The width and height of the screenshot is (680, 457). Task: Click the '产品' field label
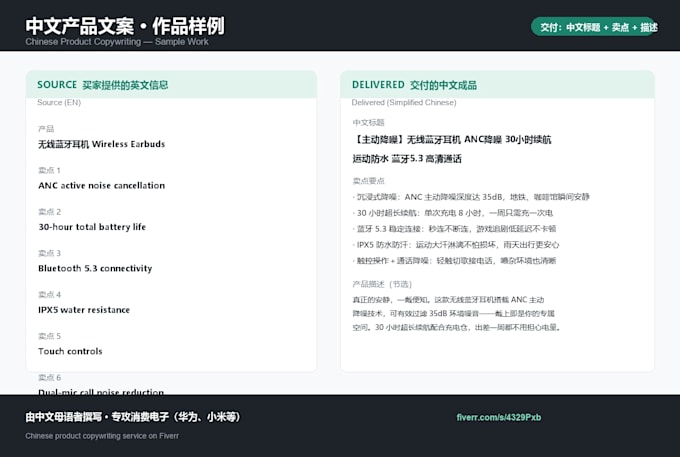46,128
